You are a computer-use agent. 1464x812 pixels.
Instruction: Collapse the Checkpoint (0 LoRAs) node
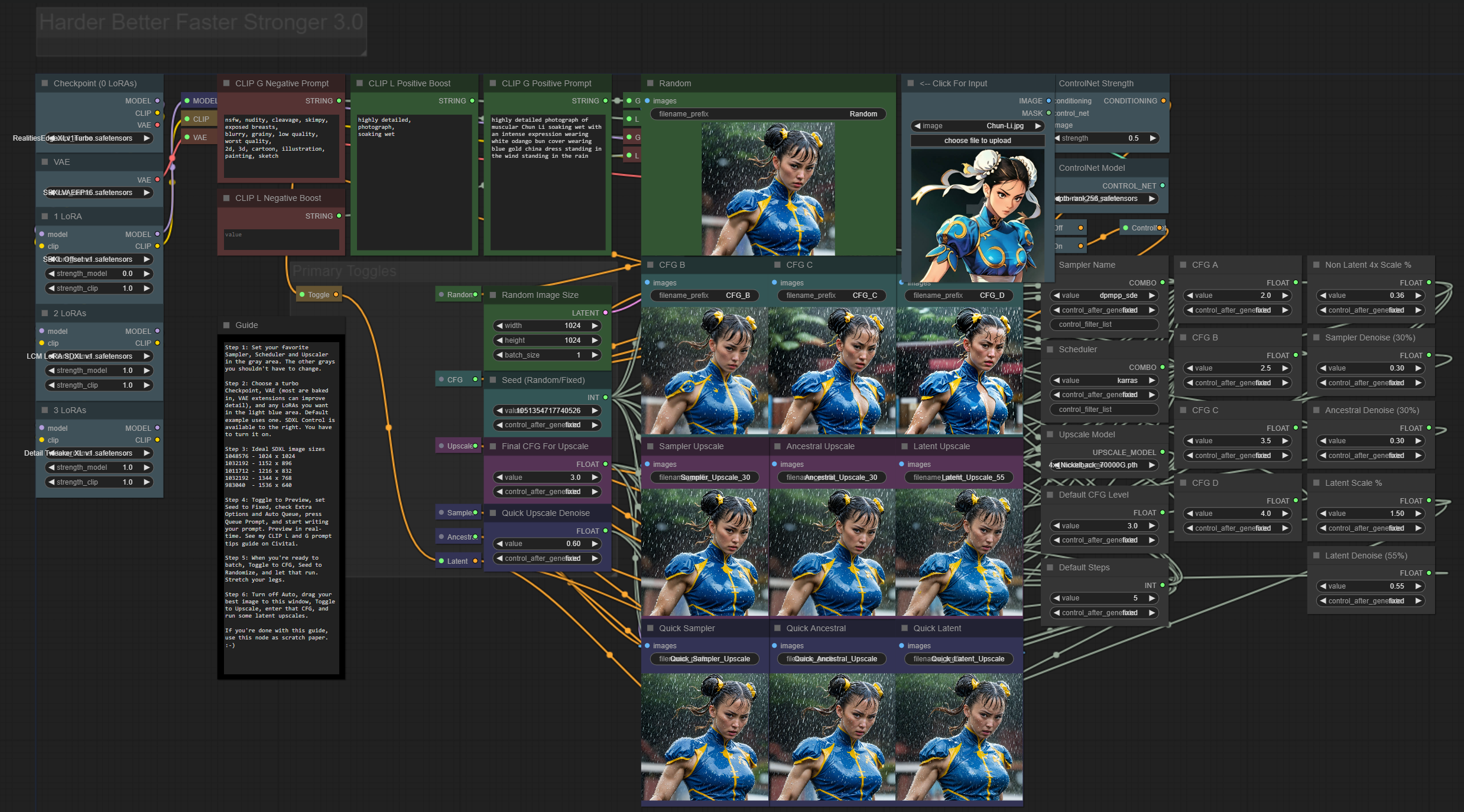44,83
